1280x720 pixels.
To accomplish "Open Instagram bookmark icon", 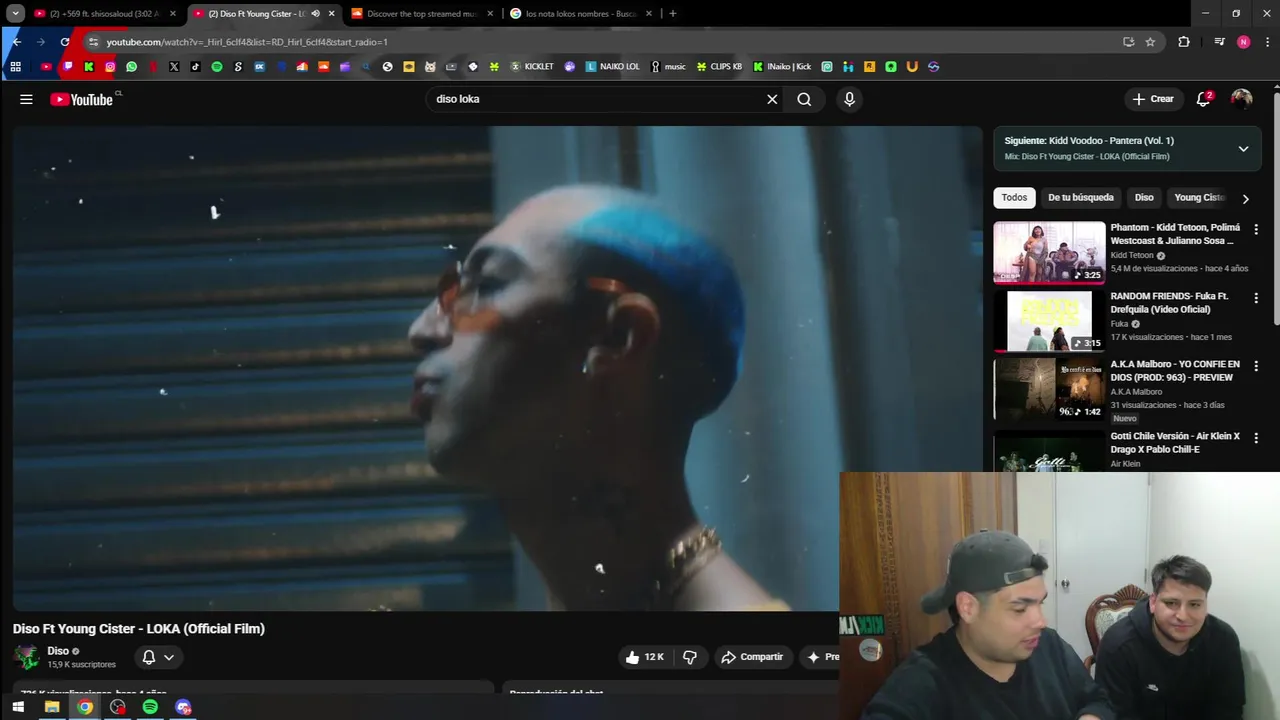I will pos(110,67).
